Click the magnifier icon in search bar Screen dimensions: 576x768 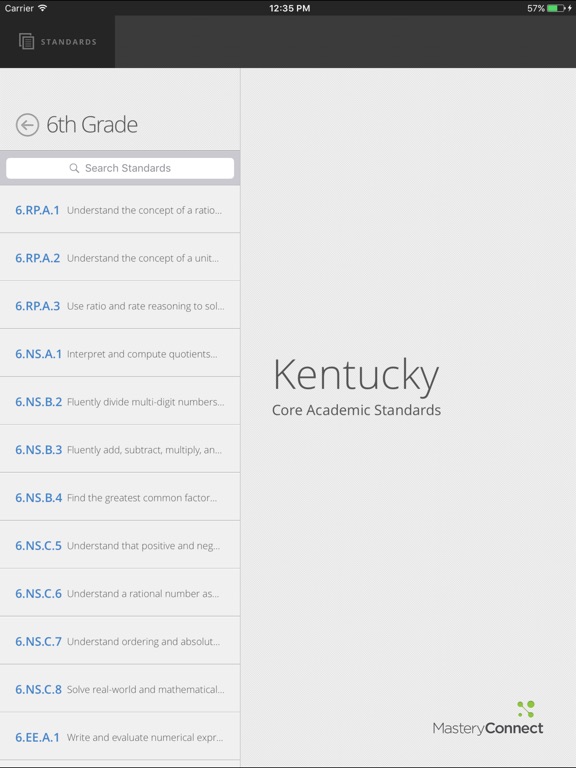[x=74, y=168]
